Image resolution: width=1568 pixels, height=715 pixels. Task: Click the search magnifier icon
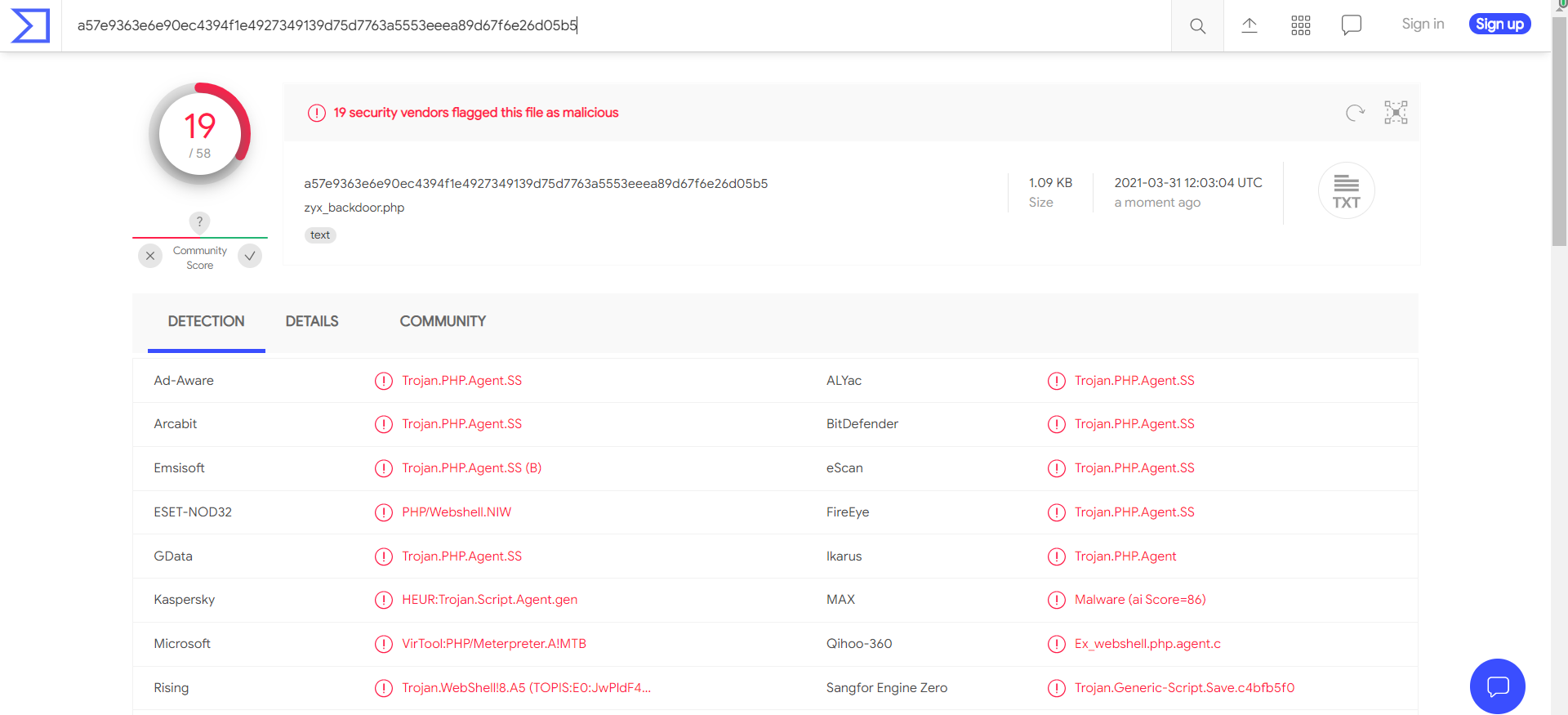[1197, 25]
